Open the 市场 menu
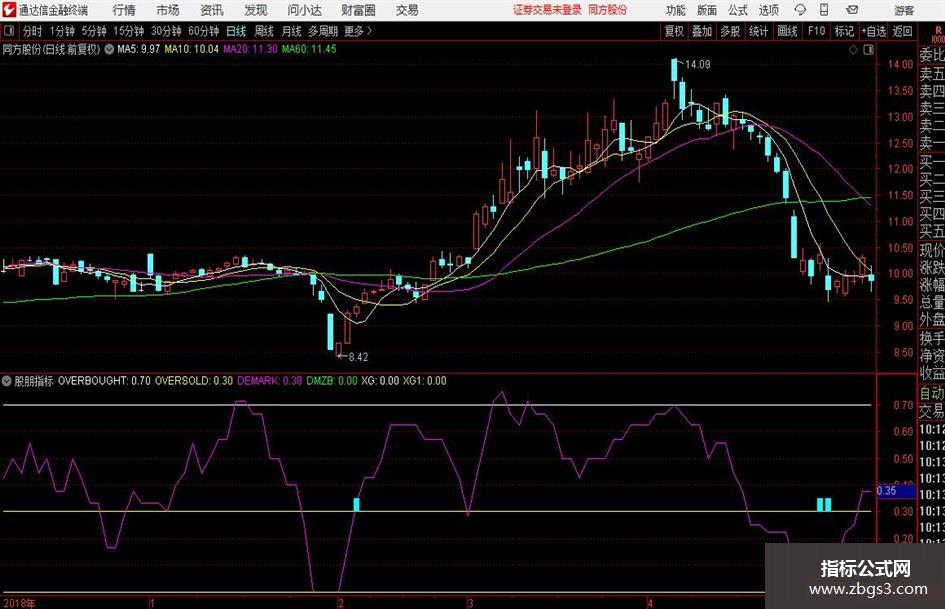945x609 pixels. [x=168, y=10]
